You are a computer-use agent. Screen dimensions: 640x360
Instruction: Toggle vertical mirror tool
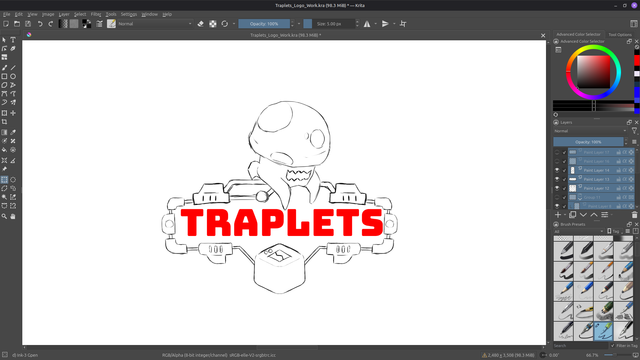point(385,24)
